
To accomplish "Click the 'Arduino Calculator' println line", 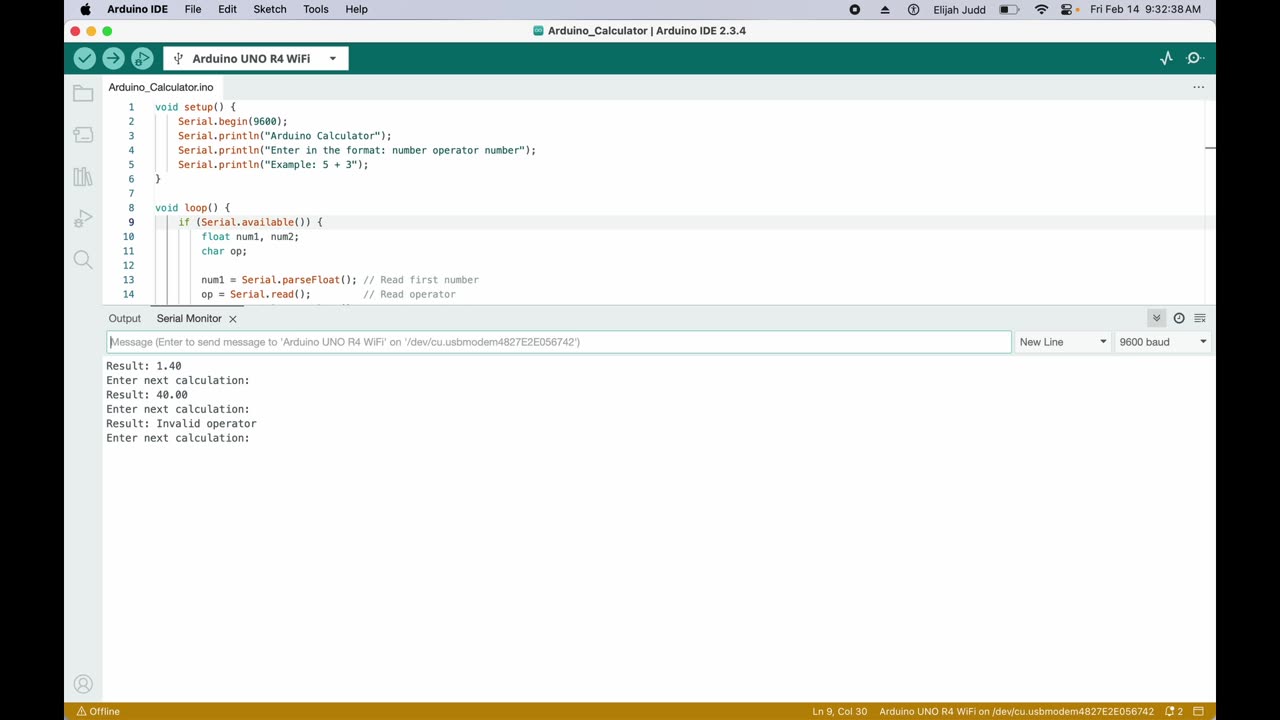I will click(285, 136).
